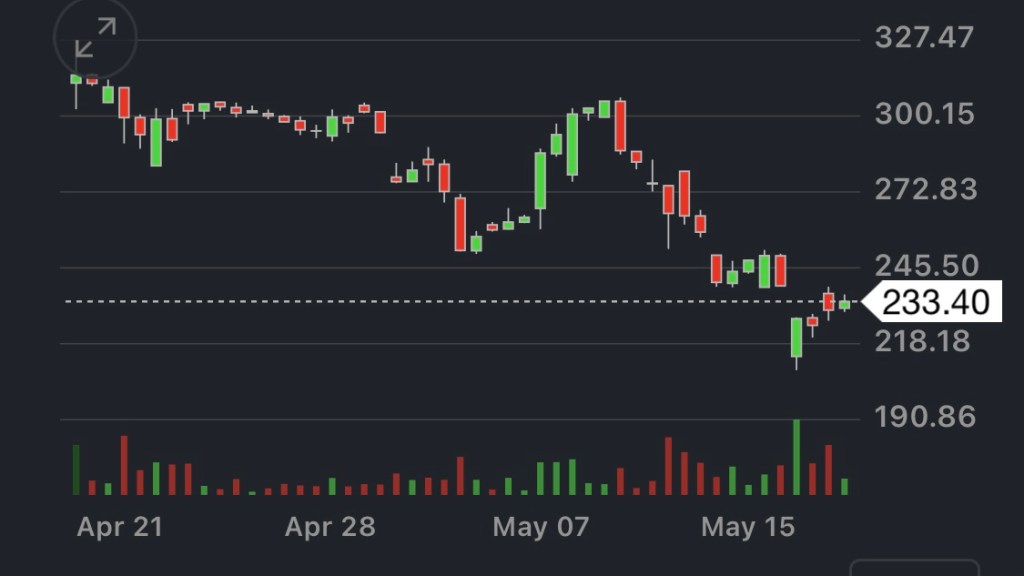
Task: Select the red candlestick beside the 233.40 label
Action: (828, 301)
